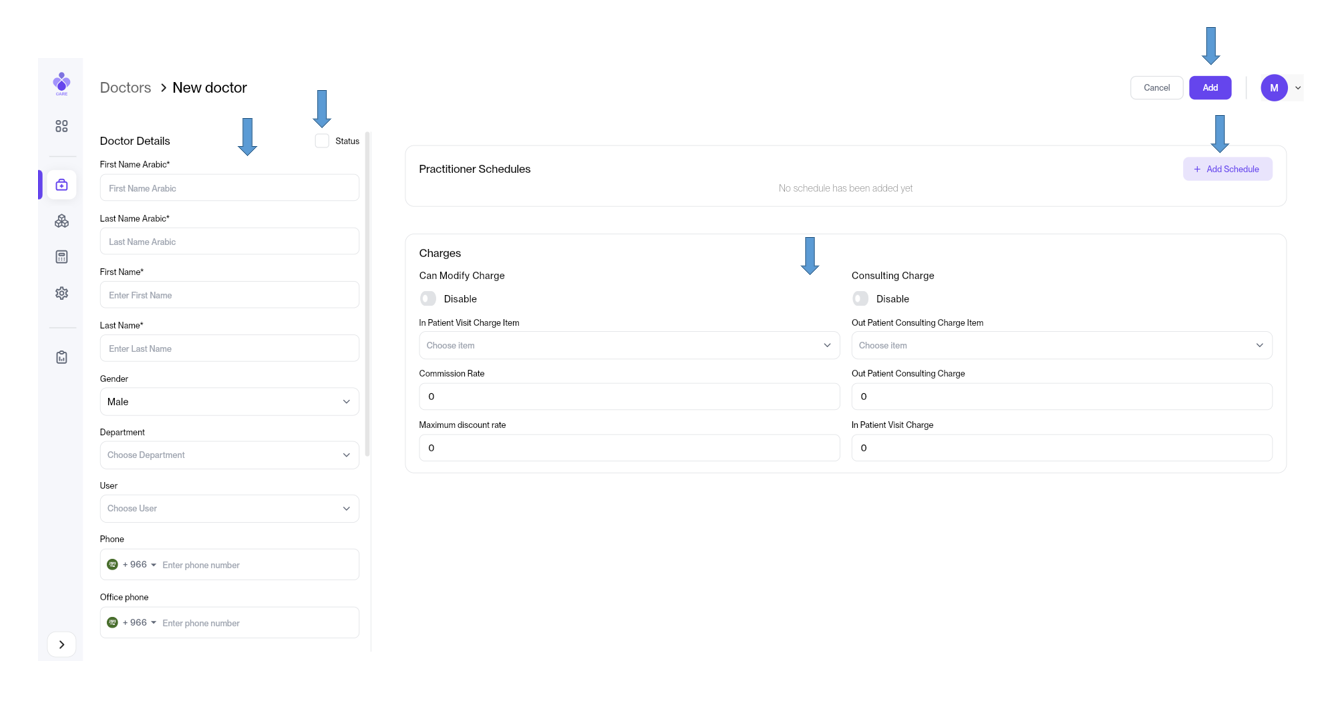Screen dimensions: 1342x701
Task: Open the dashboard grid icon in sidebar
Action: (61, 126)
